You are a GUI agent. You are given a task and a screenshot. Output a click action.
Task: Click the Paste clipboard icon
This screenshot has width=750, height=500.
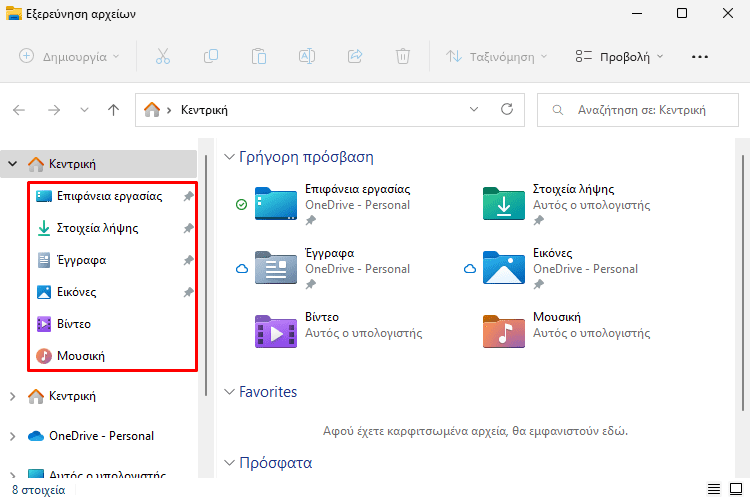[x=259, y=56]
